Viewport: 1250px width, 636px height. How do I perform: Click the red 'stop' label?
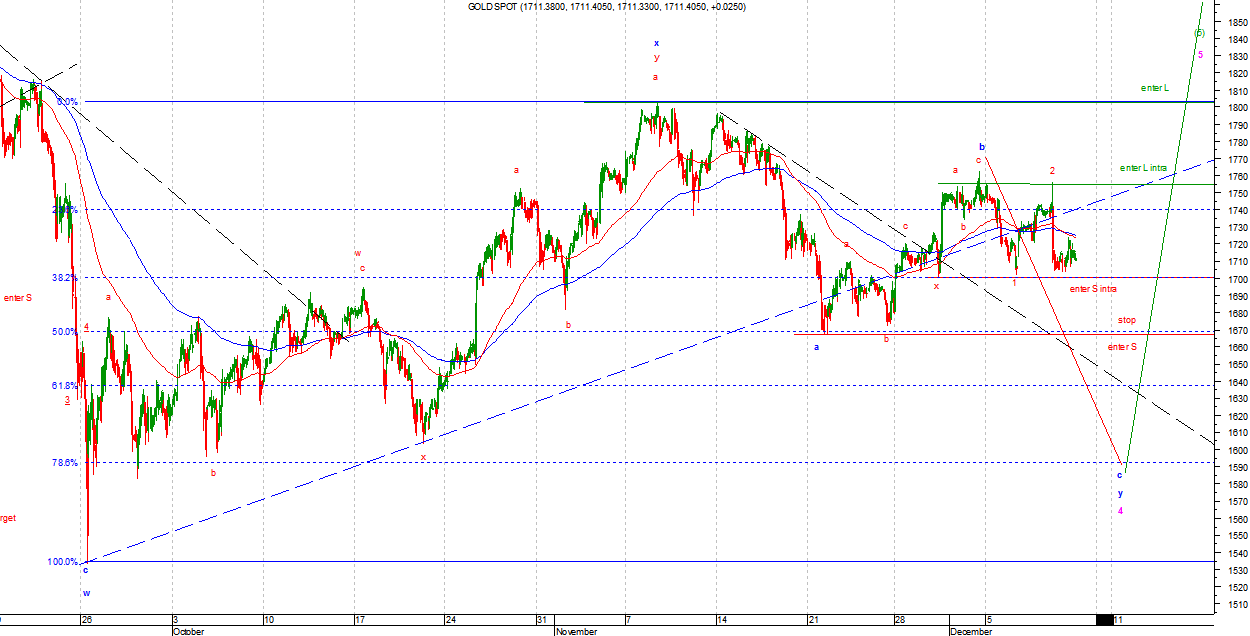tap(1127, 320)
